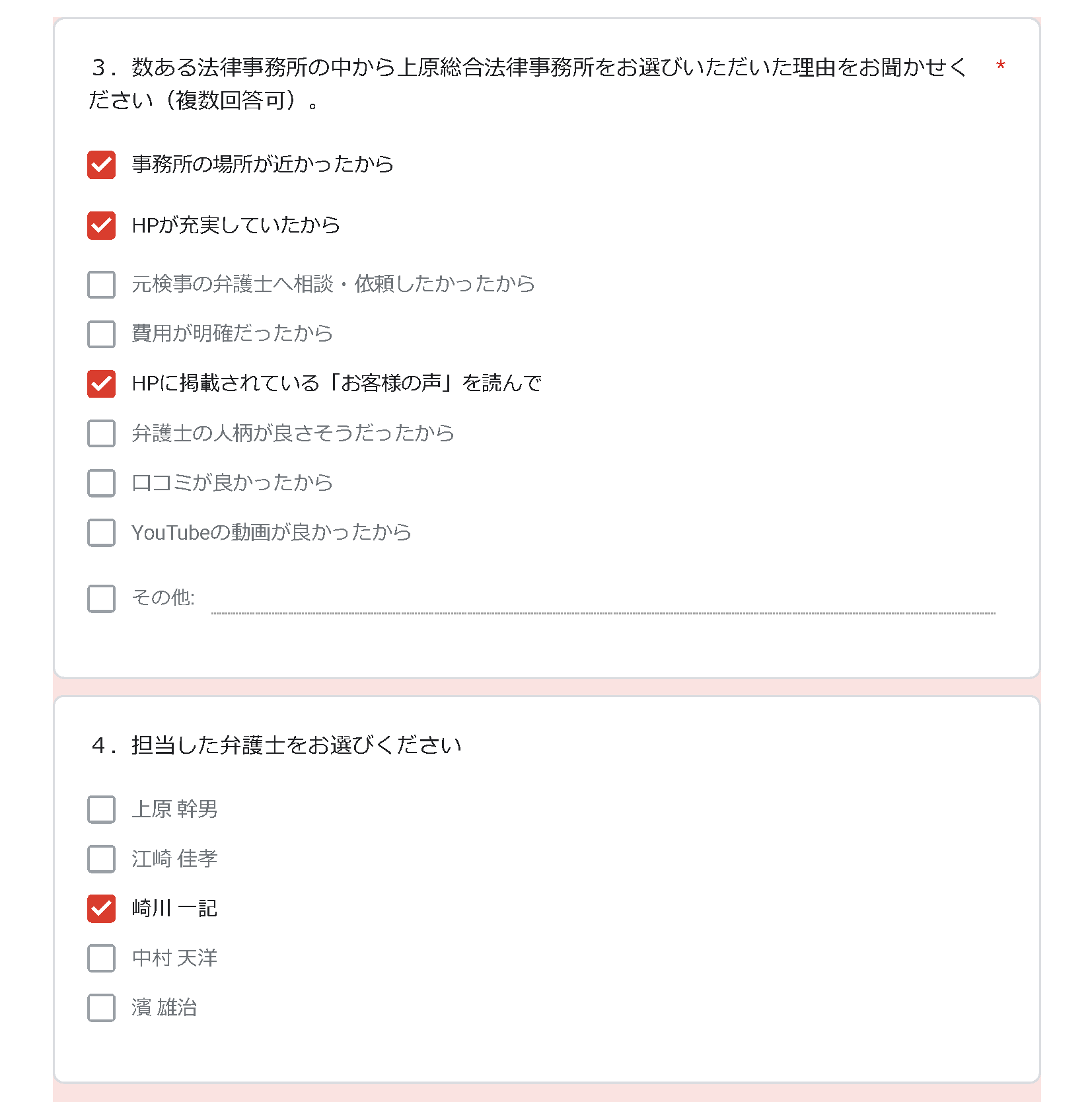Click the 口コミが良かったから label text

(232, 482)
